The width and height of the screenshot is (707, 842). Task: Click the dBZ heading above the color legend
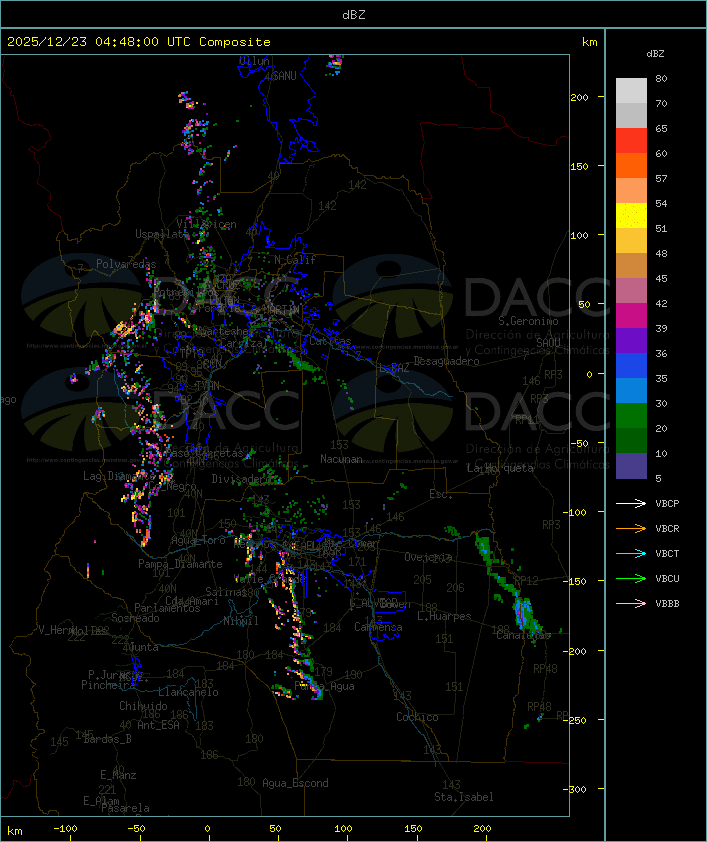click(655, 54)
